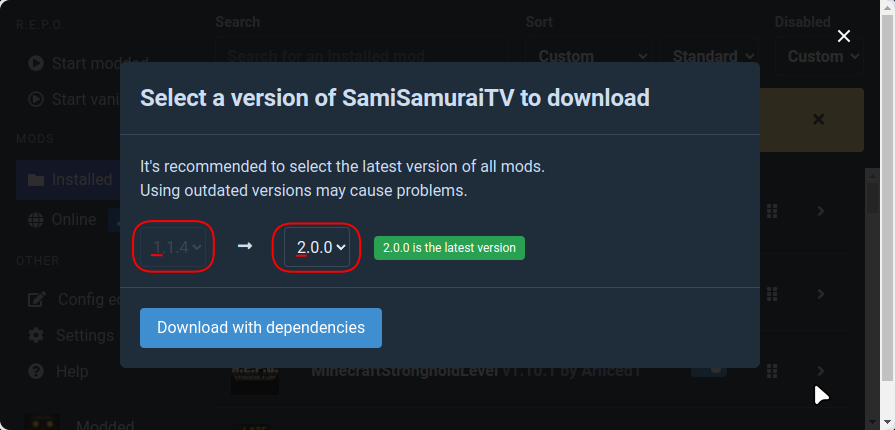Open the 1.1.4 current version dropdown
The height and width of the screenshot is (430, 895).
(173, 247)
